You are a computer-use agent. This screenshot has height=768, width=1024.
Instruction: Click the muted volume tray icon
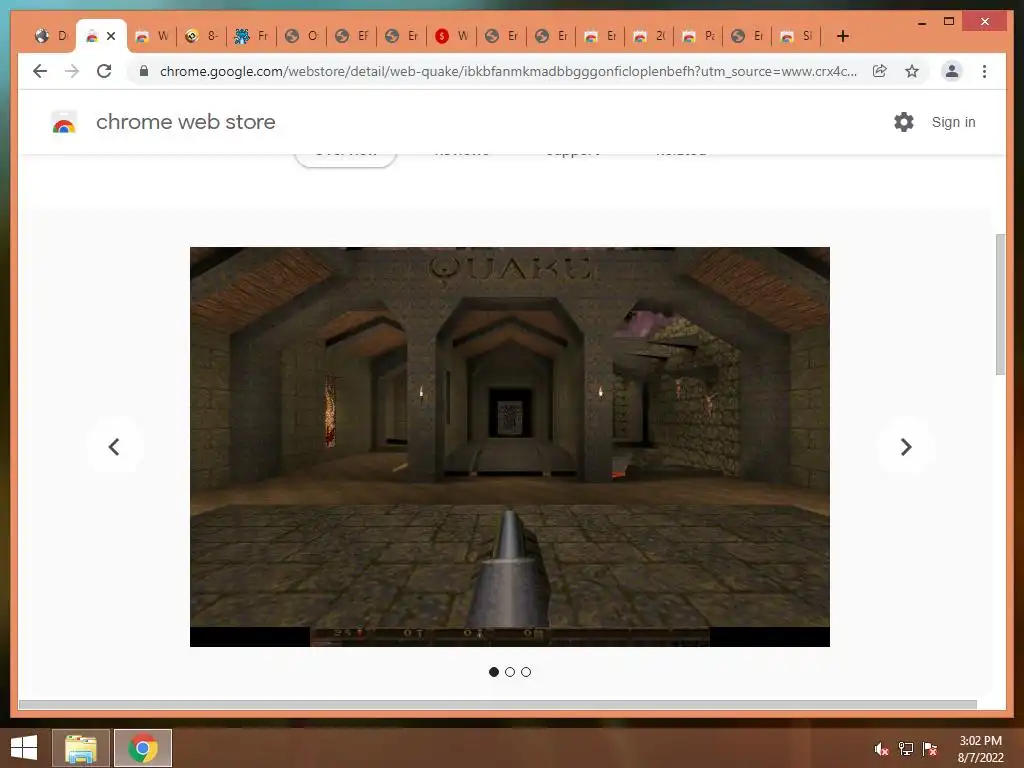(x=881, y=749)
